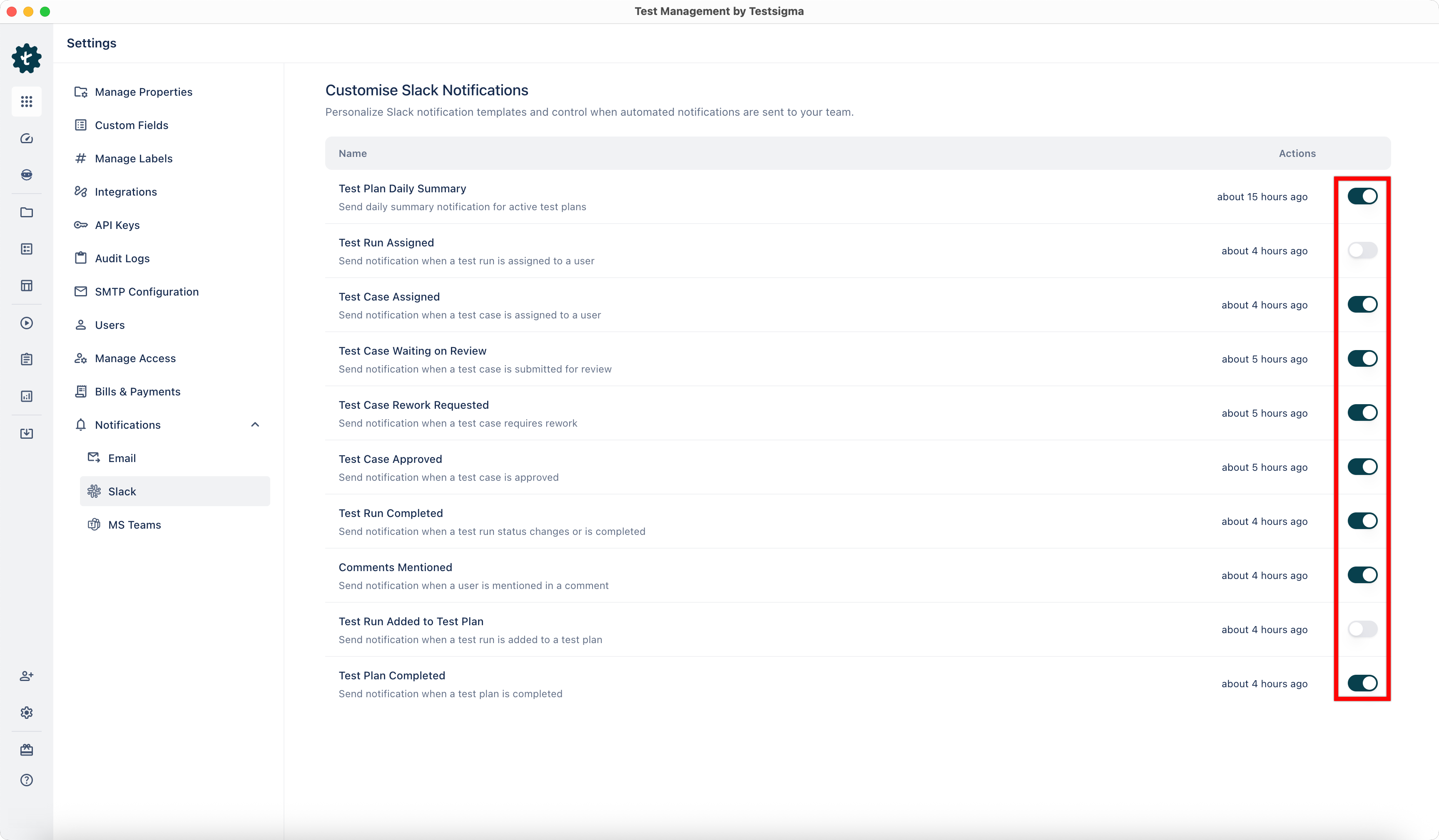This screenshot has width=1439, height=840.
Task: Open the Email notifications section
Action: coord(122,457)
